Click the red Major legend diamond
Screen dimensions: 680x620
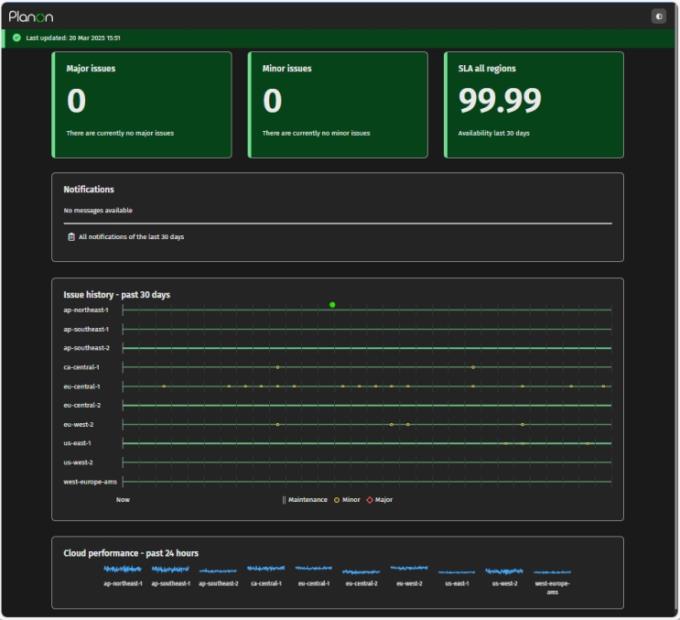(369, 500)
